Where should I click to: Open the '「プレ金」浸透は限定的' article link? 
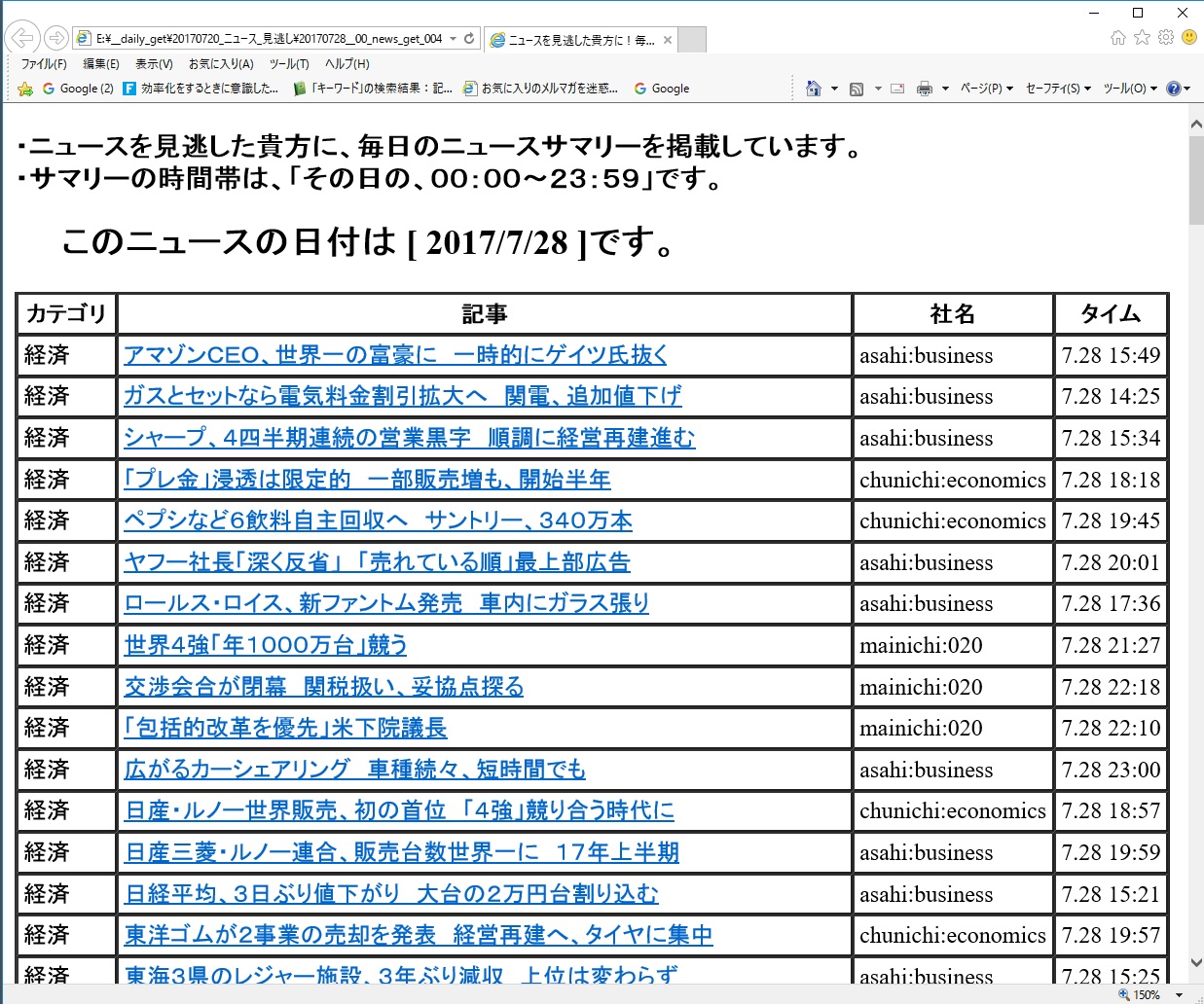[x=368, y=480]
